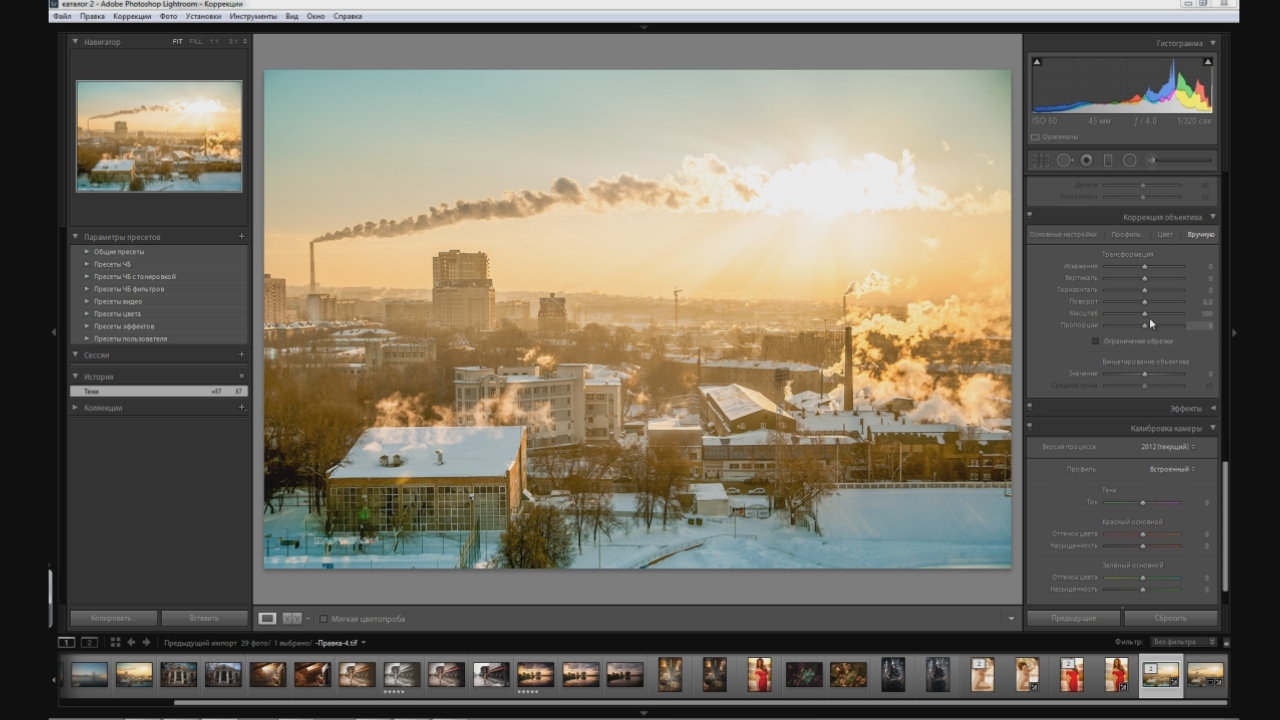Select the Crop Overlay tool

1041,160
